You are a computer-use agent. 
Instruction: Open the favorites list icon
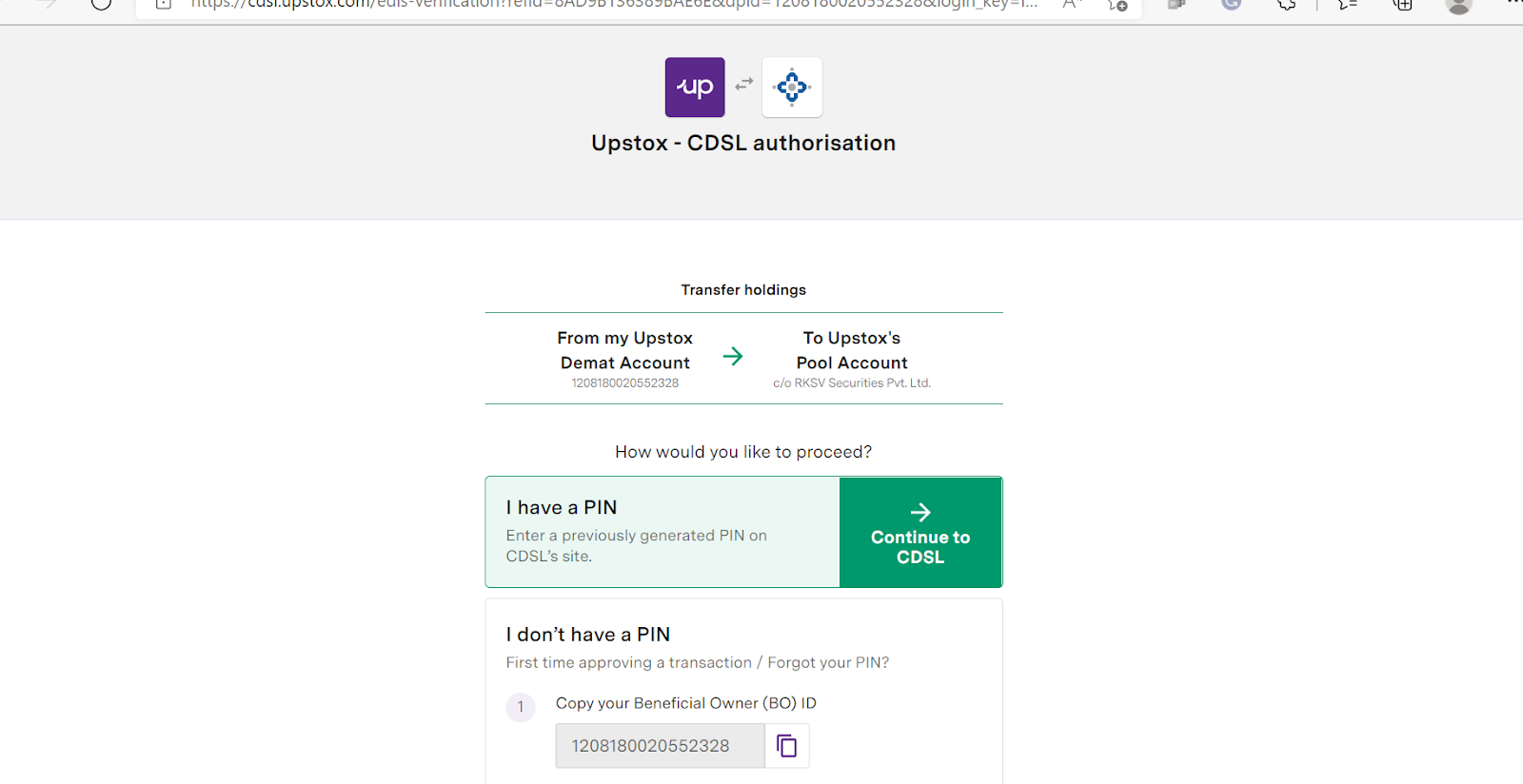pos(1347,5)
